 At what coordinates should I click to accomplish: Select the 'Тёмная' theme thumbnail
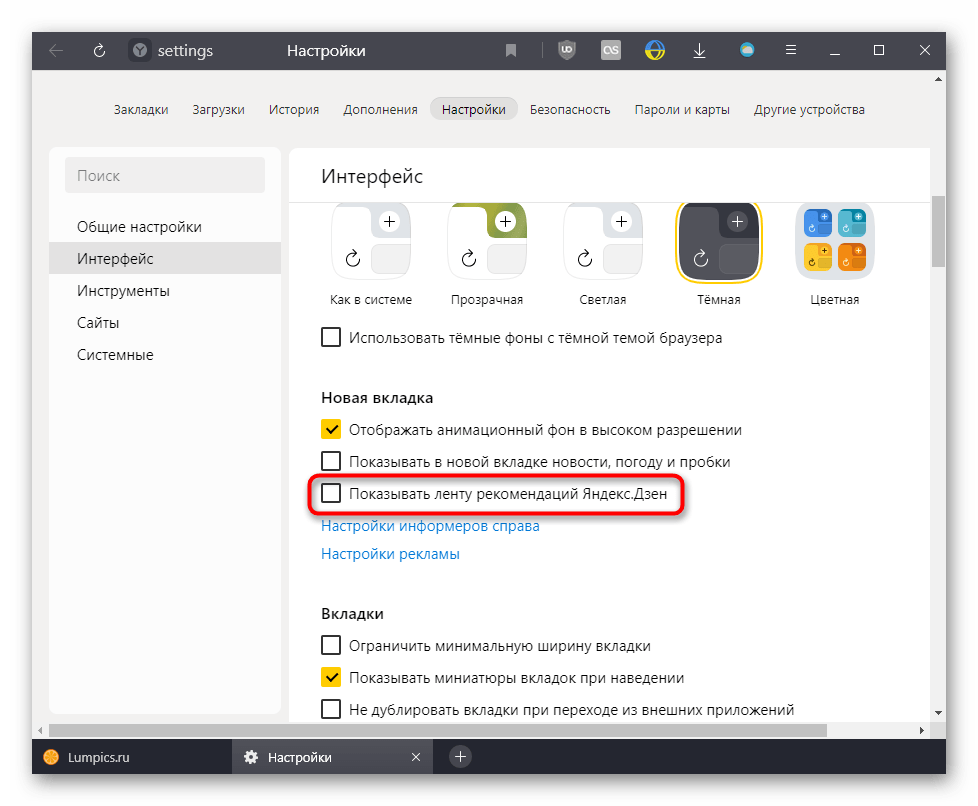pos(719,241)
